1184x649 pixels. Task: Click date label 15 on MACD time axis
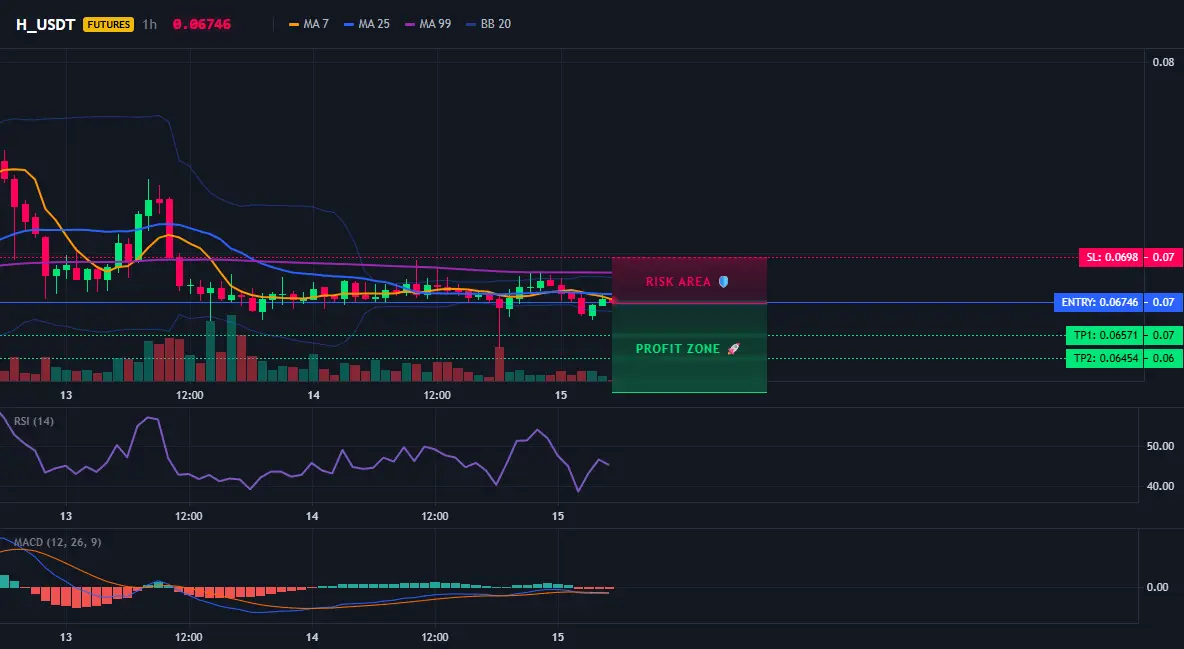tap(557, 637)
